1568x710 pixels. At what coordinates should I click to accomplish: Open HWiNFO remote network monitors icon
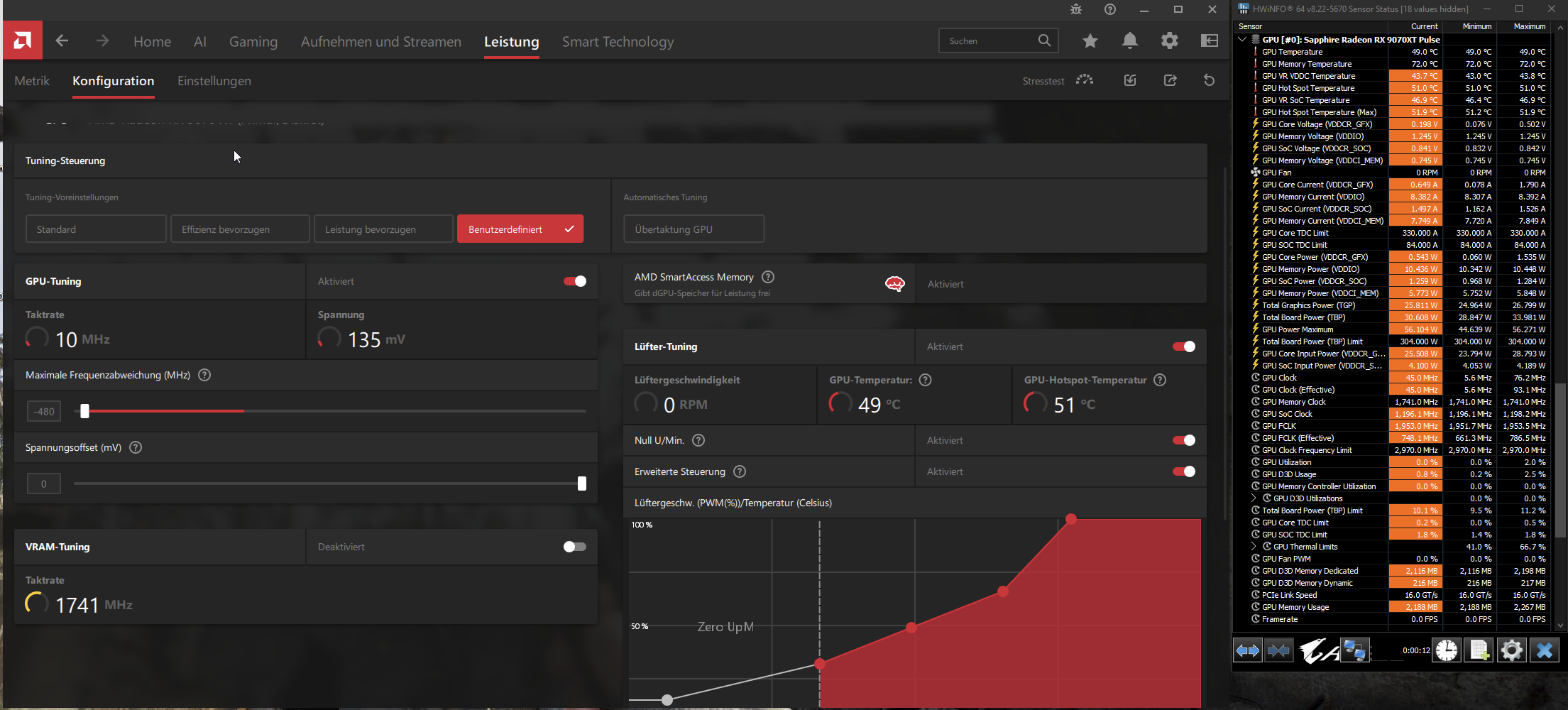pos(1355,650)
